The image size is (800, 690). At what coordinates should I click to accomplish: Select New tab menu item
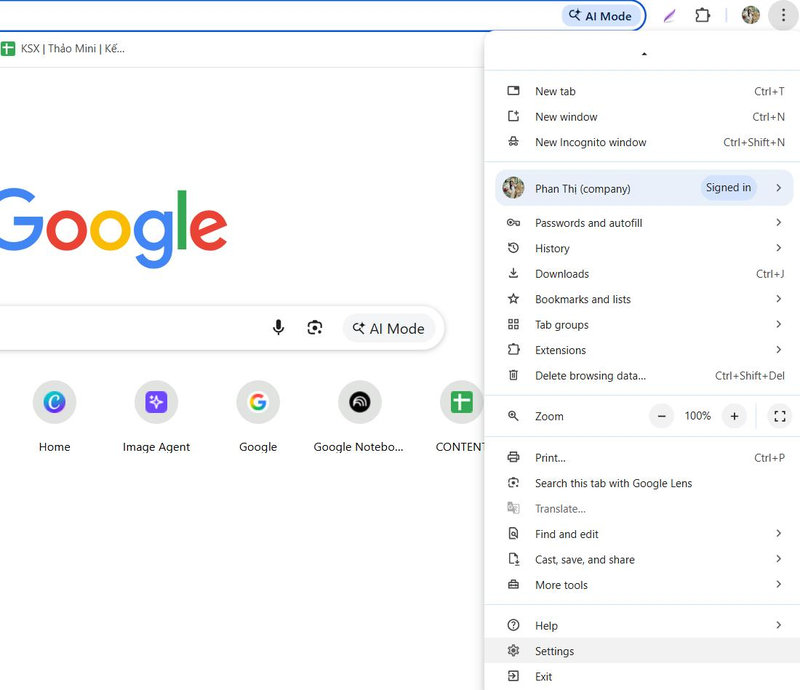(x=643, y=91)
